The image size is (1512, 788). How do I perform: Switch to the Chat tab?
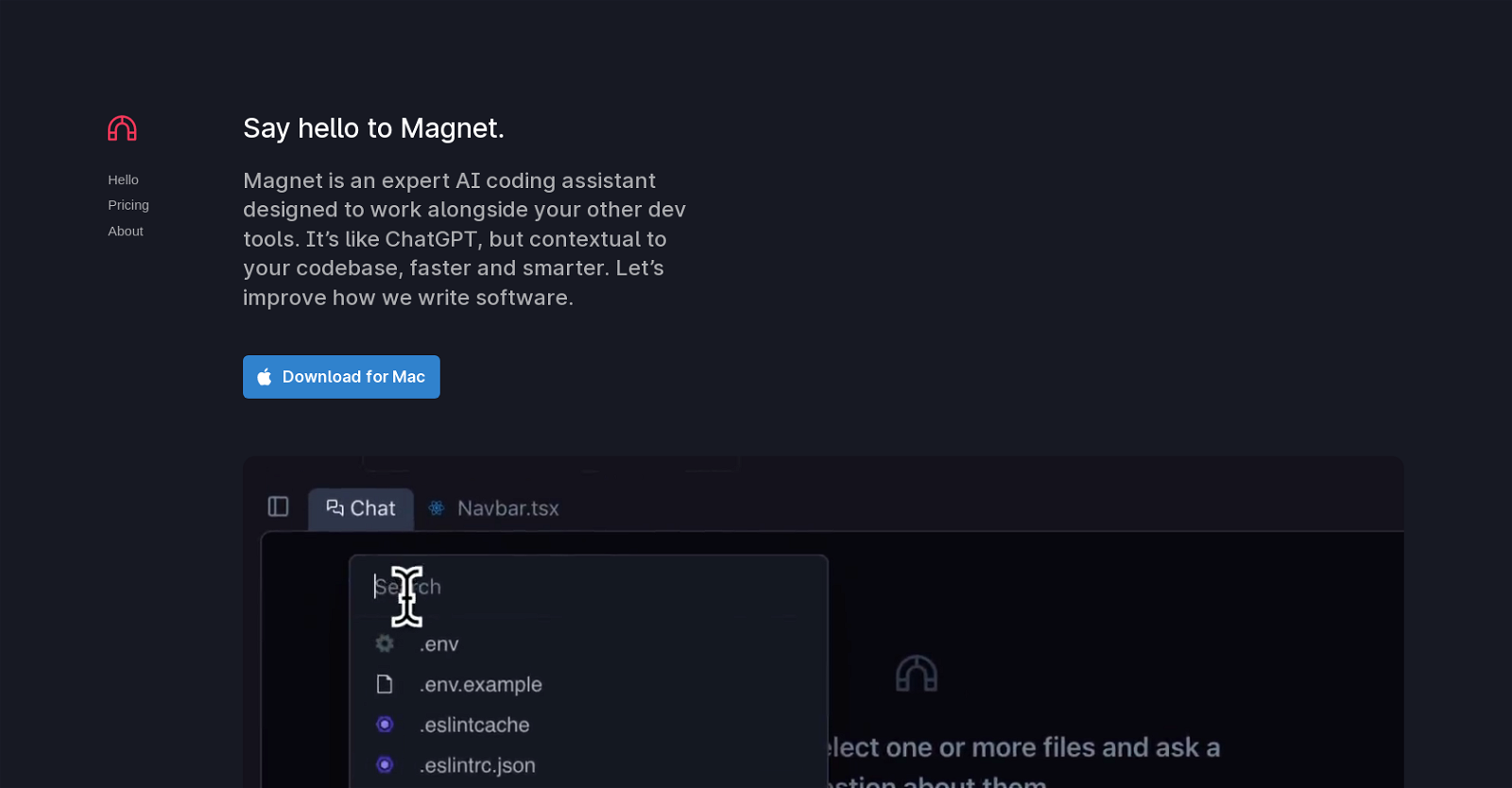coord(361,508)
